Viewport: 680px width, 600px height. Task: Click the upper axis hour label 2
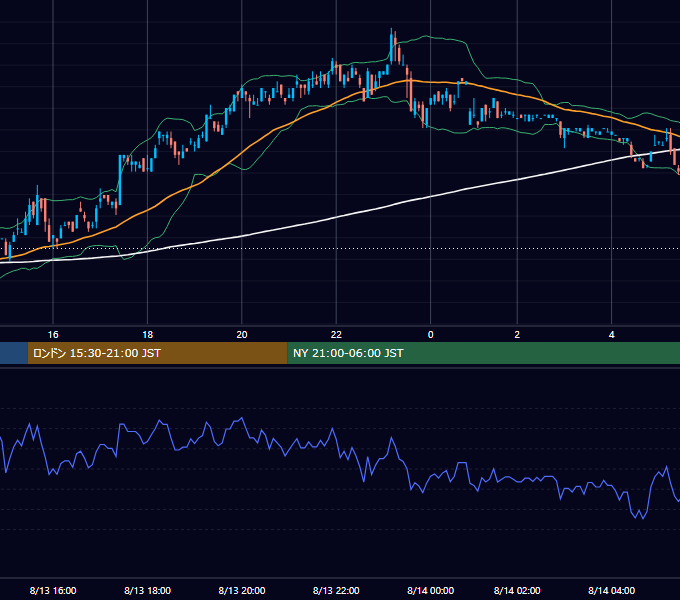[517, 335]
